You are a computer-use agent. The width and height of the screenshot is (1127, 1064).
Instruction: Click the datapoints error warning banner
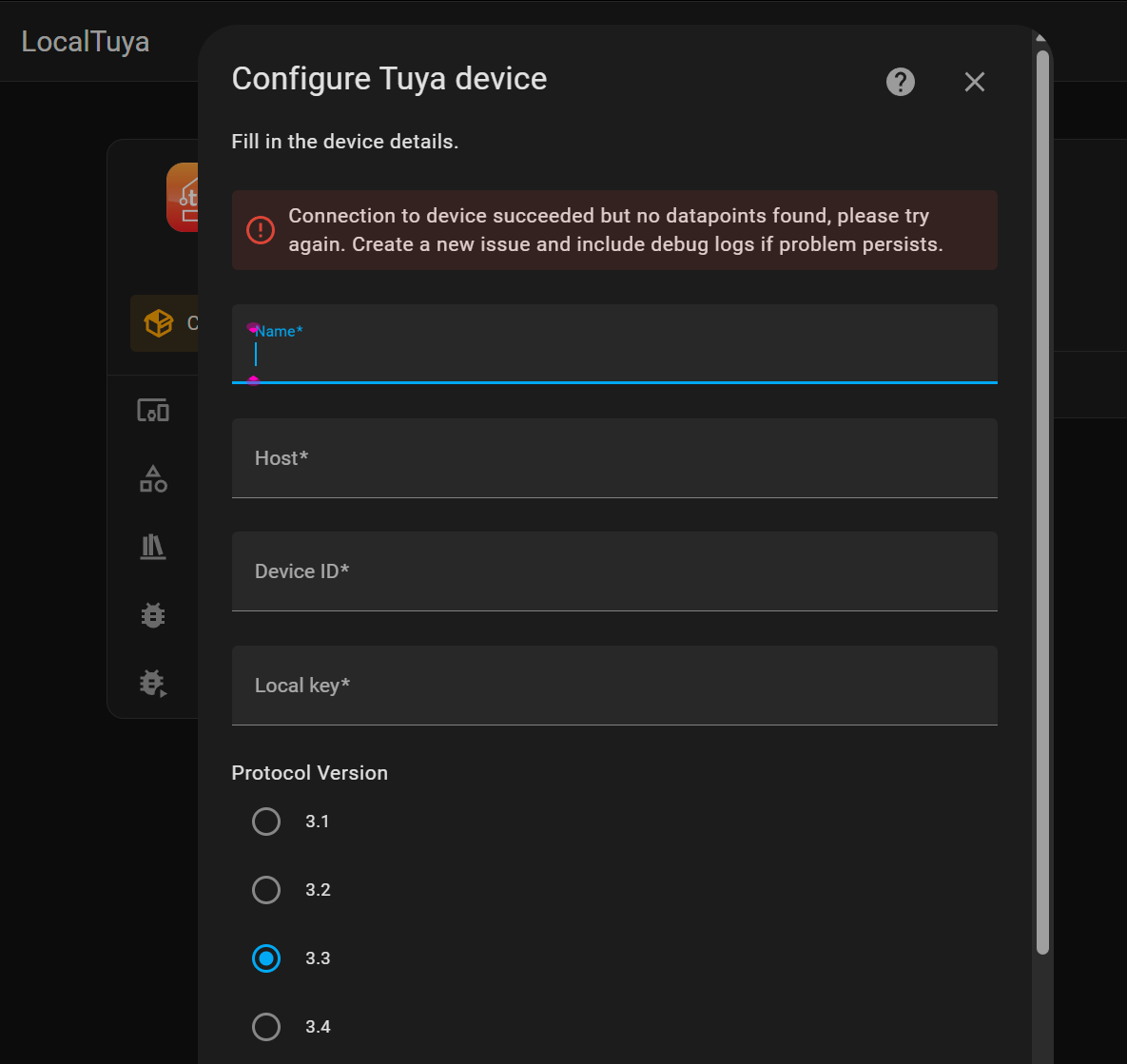point(614,230)
